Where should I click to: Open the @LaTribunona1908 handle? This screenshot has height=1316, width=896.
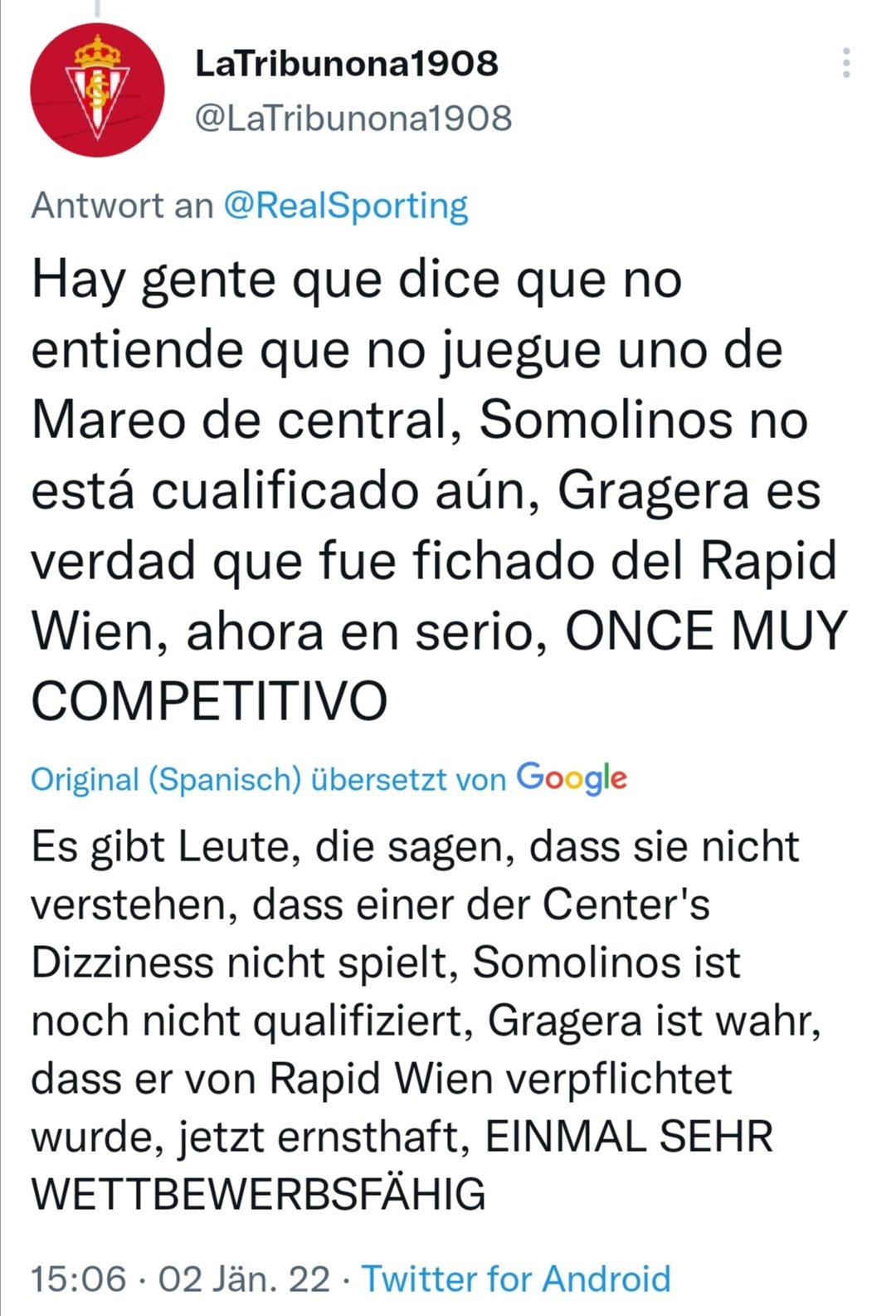(x=353, y=118)
